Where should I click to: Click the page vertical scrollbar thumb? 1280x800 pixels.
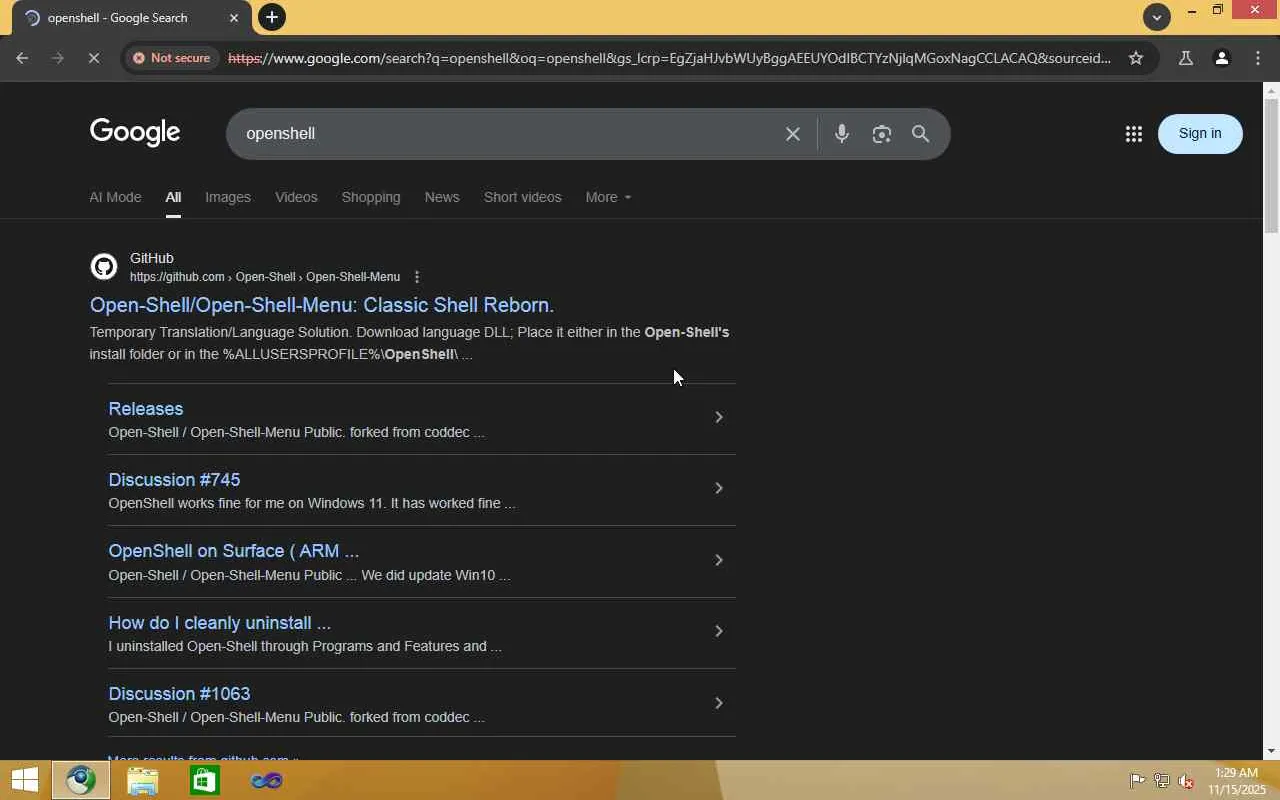point(1272,166)
